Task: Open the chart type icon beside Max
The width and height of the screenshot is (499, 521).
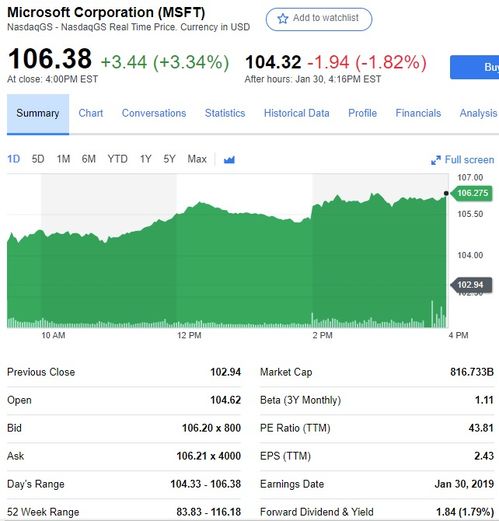Action: coord(229,160)
